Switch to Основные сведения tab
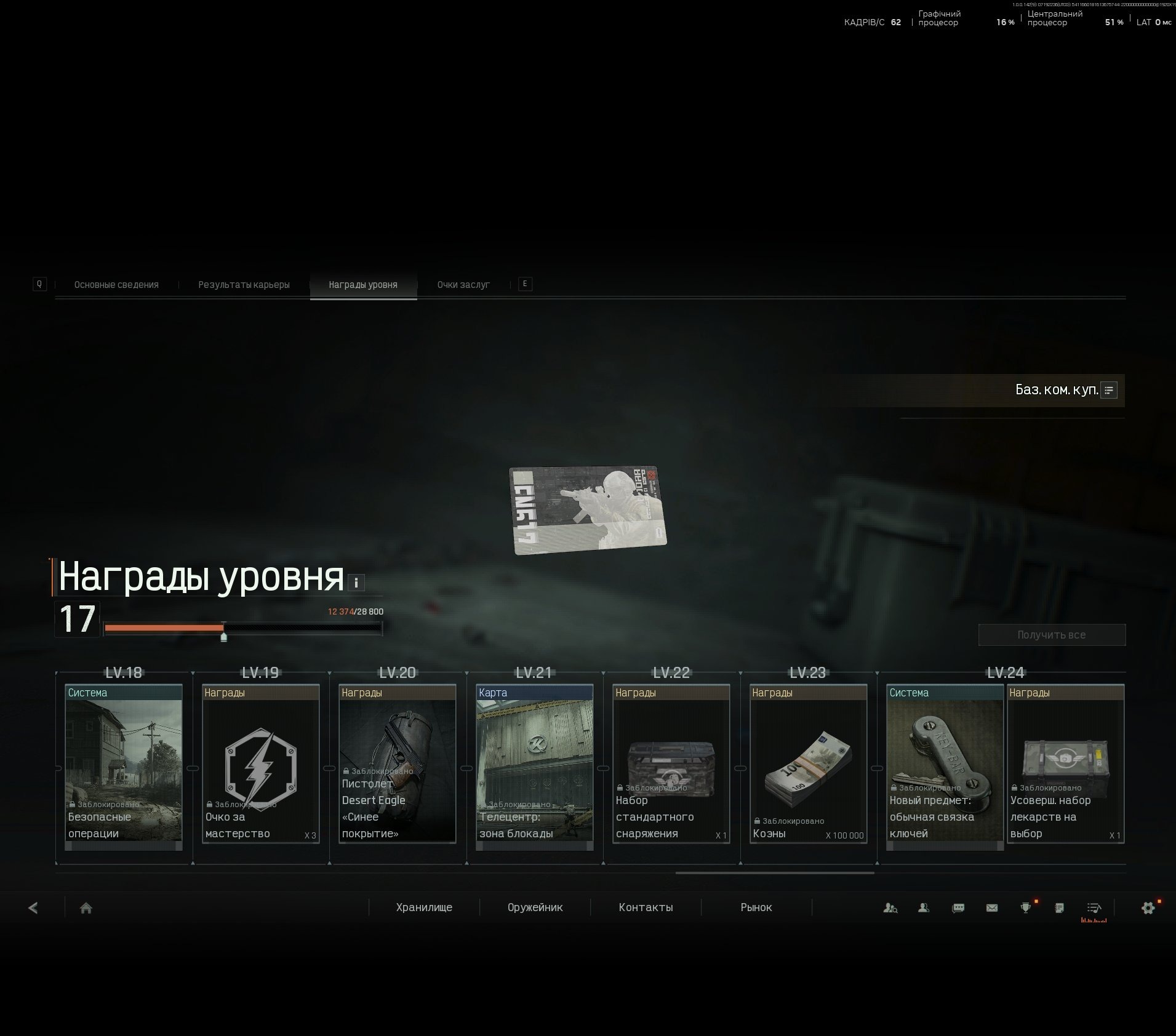The width and height of the screenshot is (1176, 1036). pyautogui.click(x=116, y=285)
